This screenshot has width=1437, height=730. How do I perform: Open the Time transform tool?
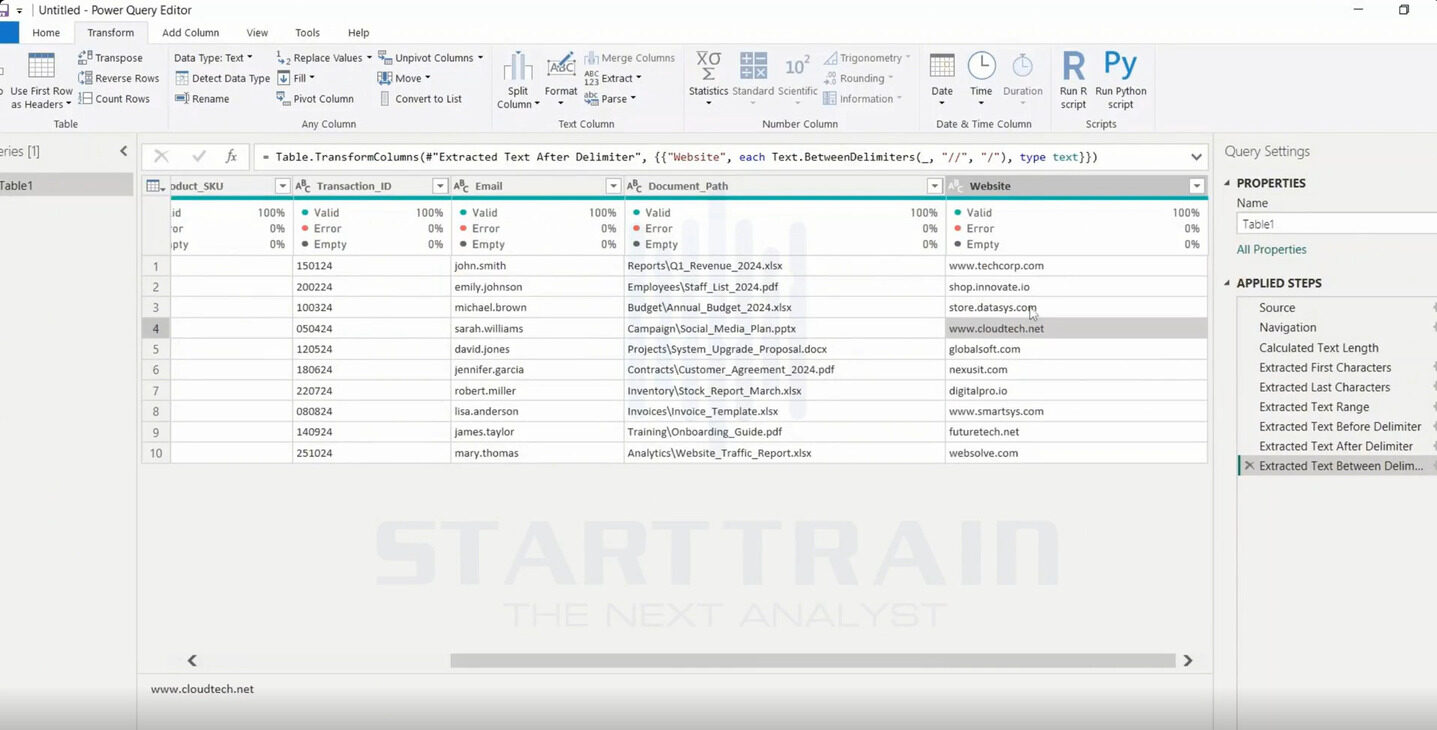[981, 80]
